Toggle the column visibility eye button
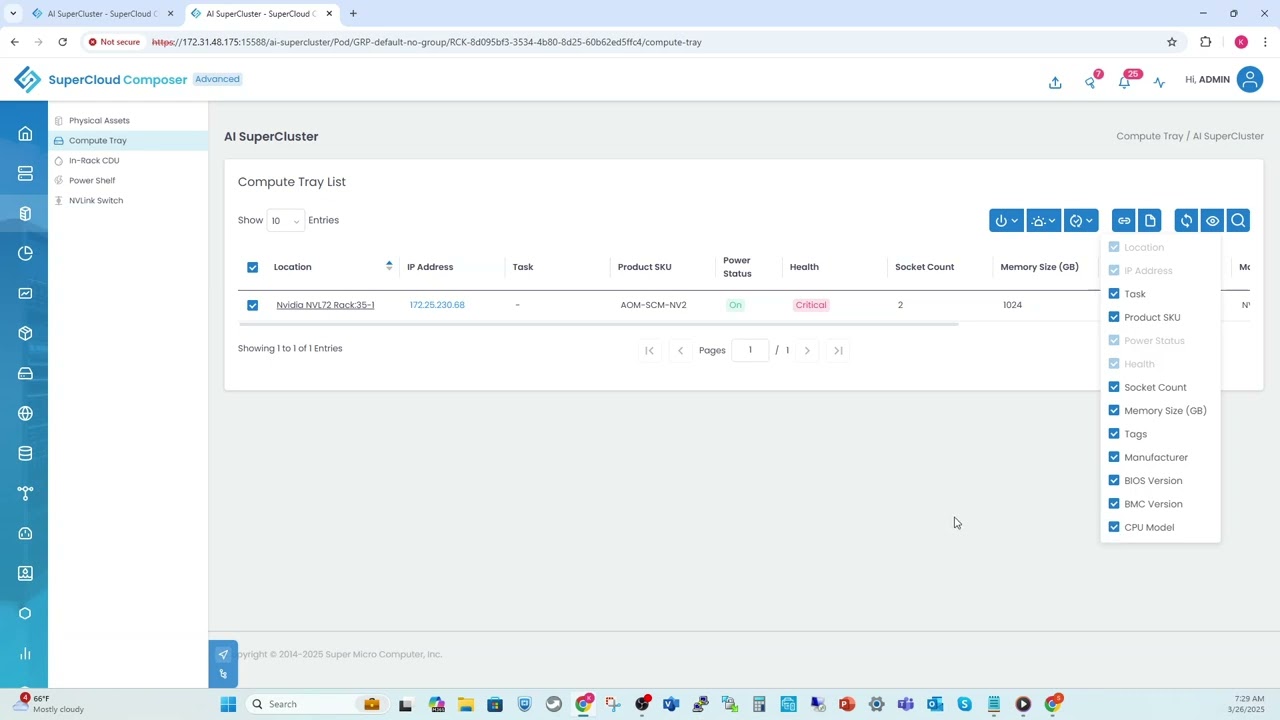 (x=1212, y=221)
